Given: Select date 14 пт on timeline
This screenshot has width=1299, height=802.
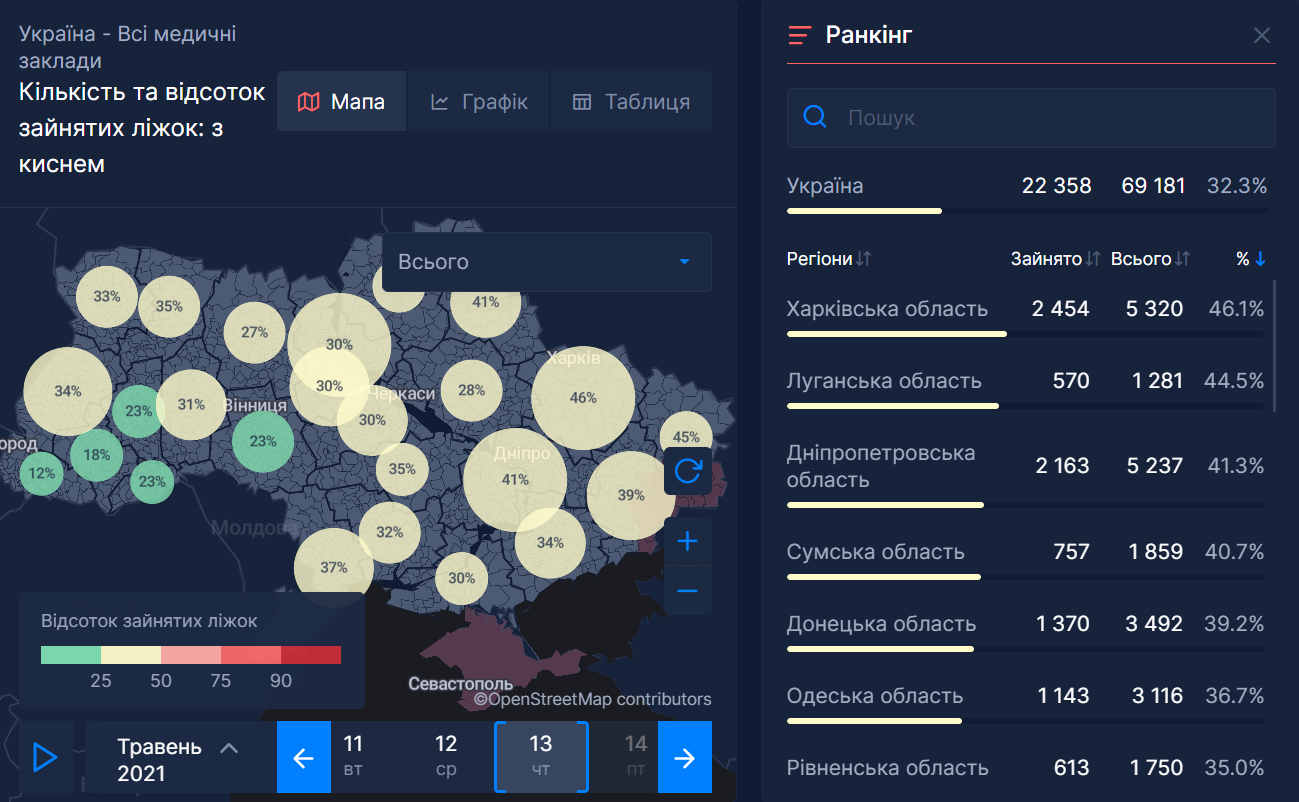Looking at the screenshot, I should click(636, 756).
